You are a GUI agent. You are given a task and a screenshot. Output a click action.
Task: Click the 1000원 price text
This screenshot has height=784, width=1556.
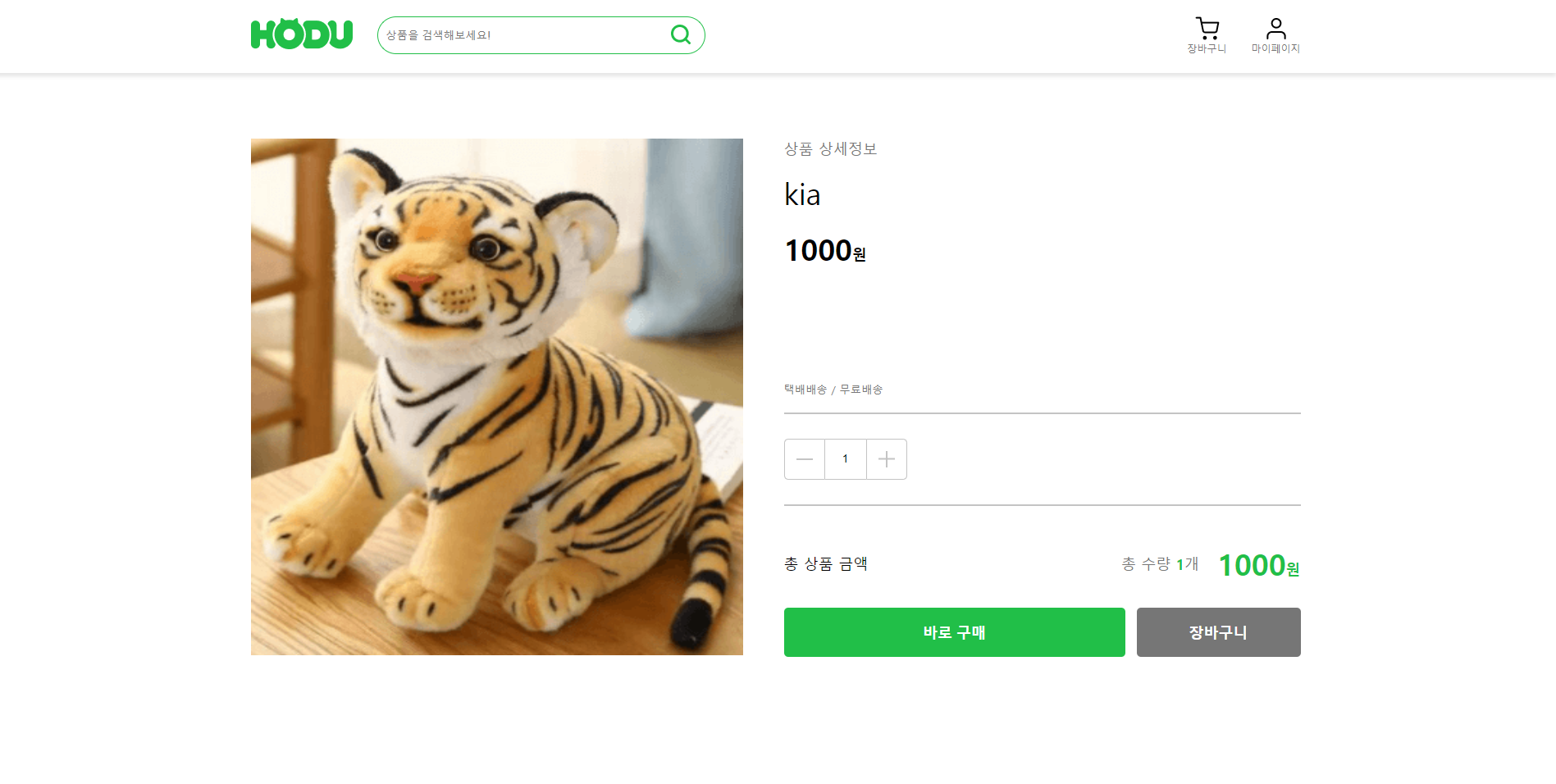824,251
